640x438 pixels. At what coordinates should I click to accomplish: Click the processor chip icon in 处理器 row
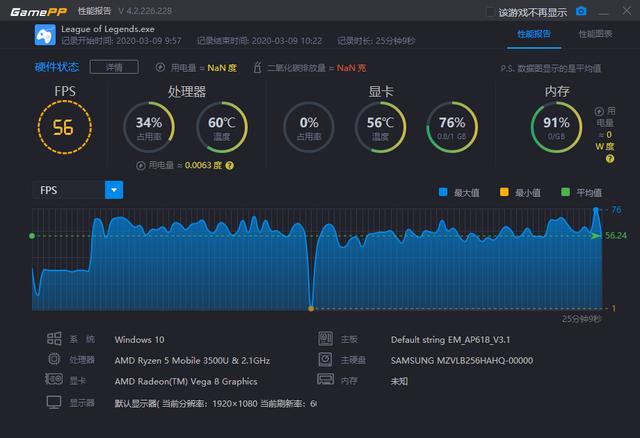(54, 359)
